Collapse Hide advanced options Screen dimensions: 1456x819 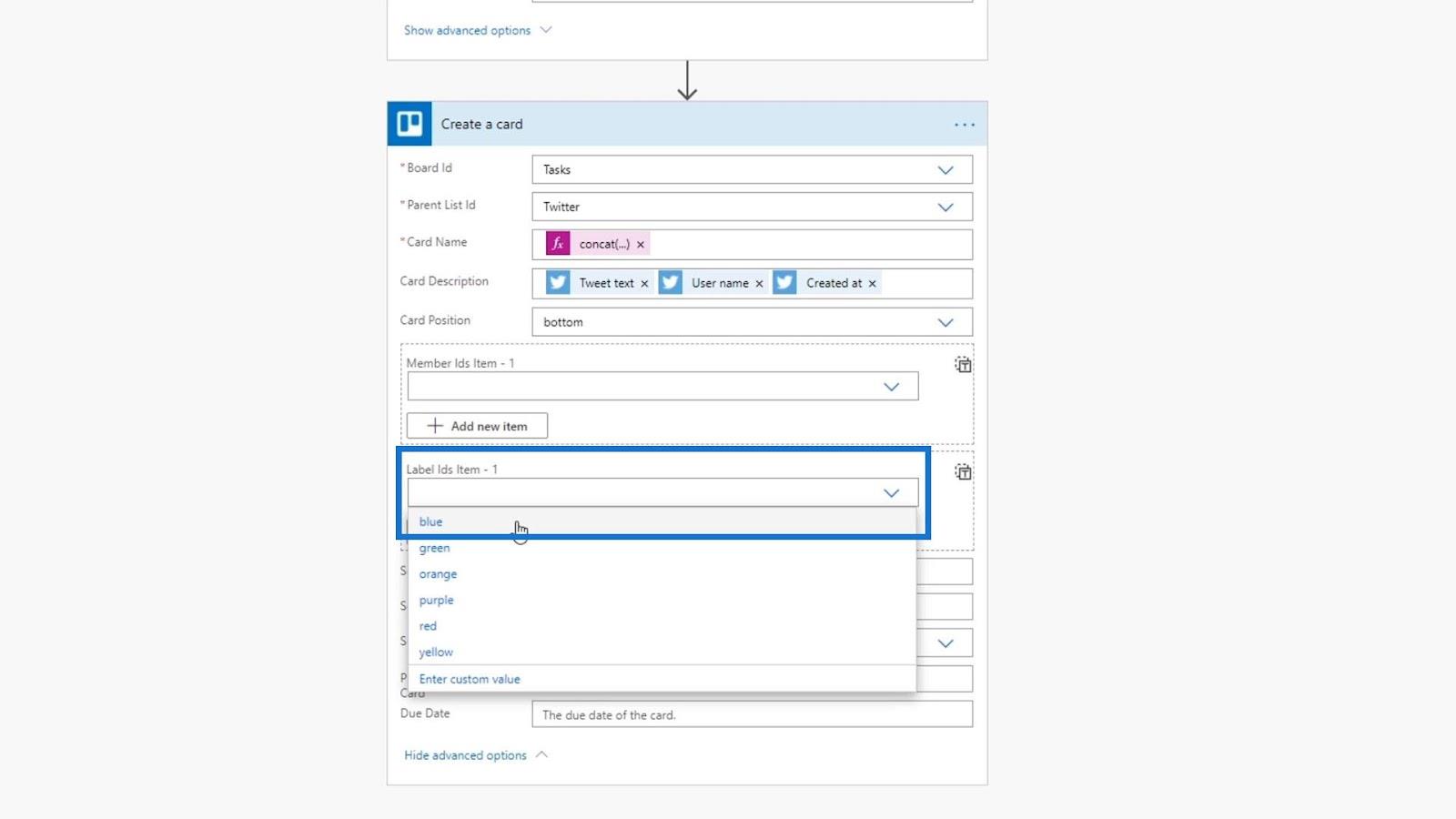click(476, 755)
